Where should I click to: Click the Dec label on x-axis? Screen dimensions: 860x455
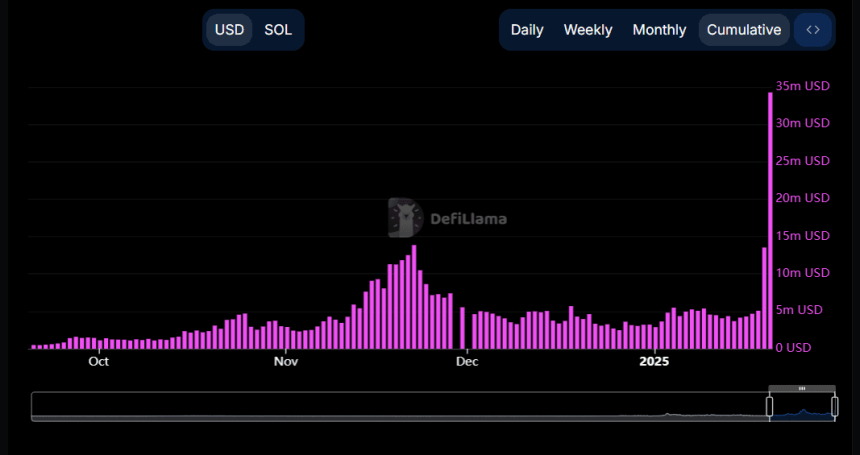pyautogui.click(x=466, y=361)
